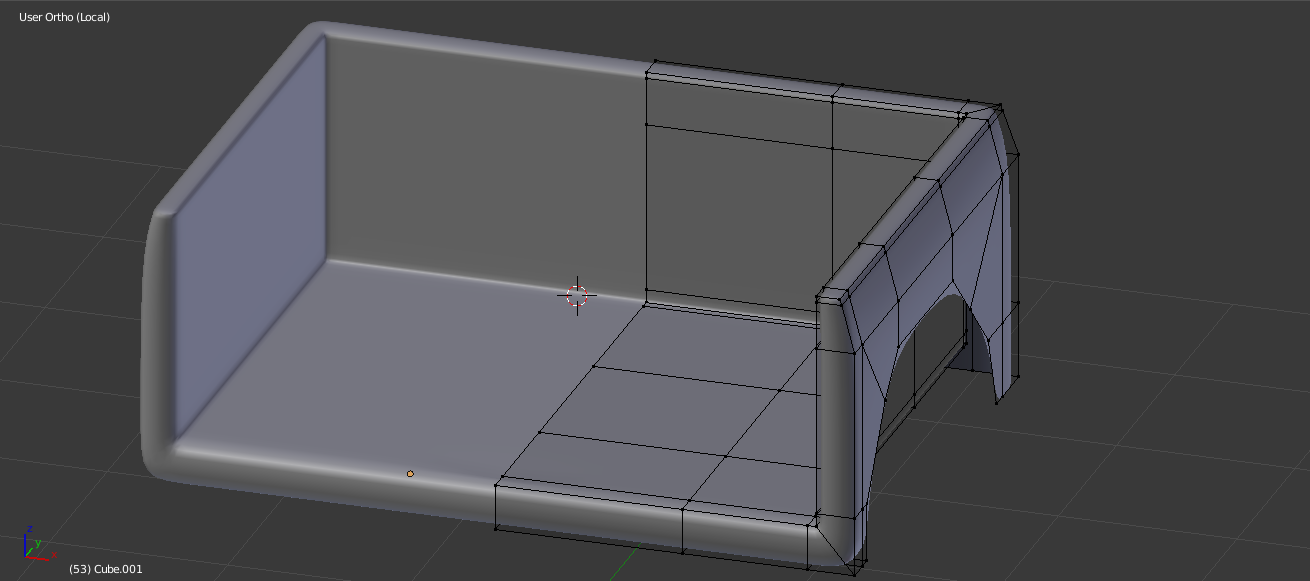
Task: Click the "(53) Cube.001" object name text
Action: pyautogui.click(x=105, y=569)
